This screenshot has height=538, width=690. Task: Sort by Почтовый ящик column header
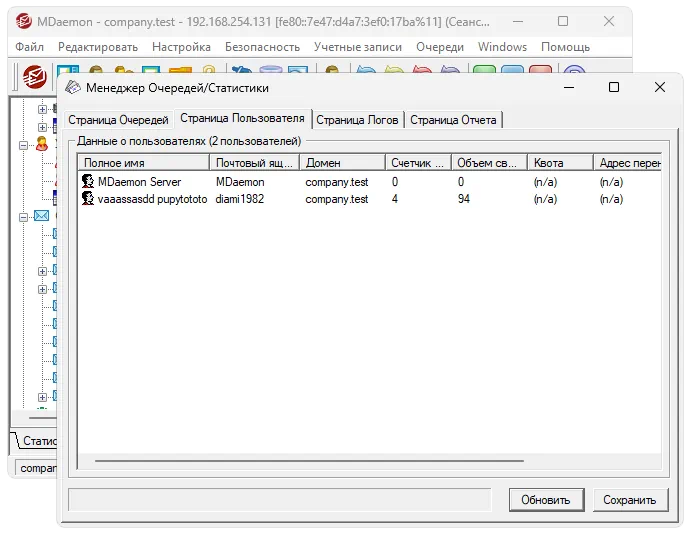click(254, 163)
